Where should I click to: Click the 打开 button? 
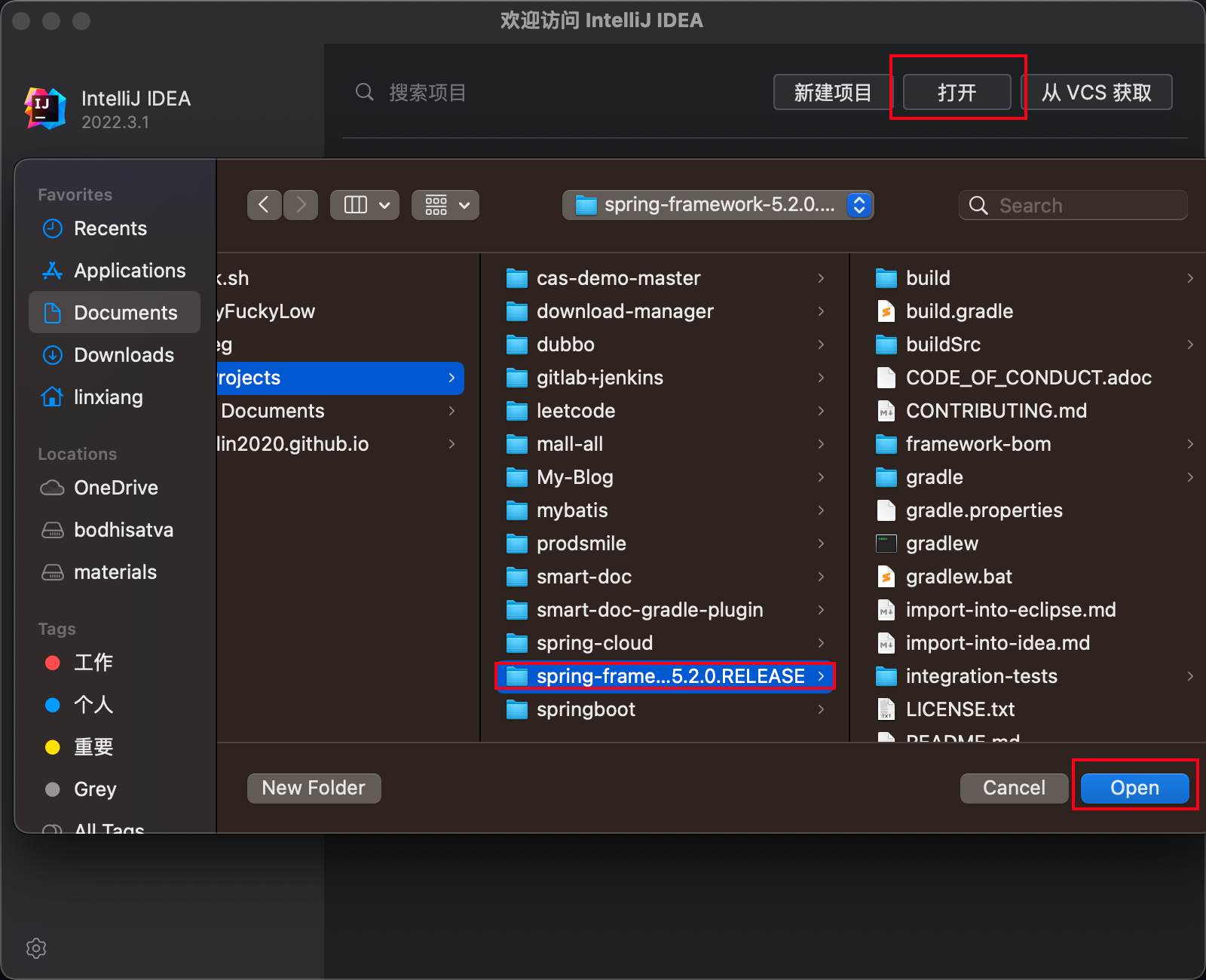pyautogui.click(x=957, y=93)
